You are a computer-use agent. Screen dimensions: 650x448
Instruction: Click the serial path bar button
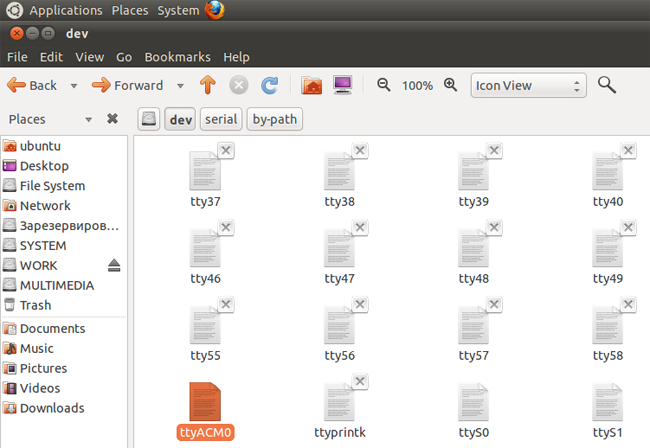pyautogui.click(x=220, y=119)
